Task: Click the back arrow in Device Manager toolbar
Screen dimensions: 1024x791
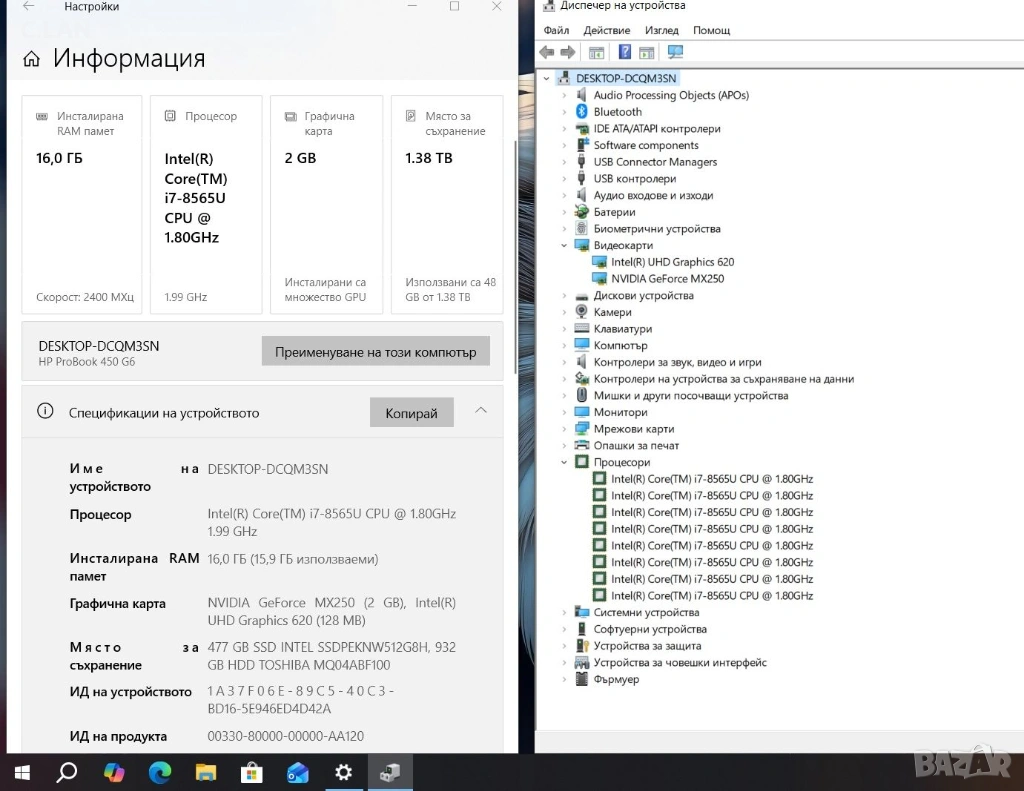Action: 546,52
